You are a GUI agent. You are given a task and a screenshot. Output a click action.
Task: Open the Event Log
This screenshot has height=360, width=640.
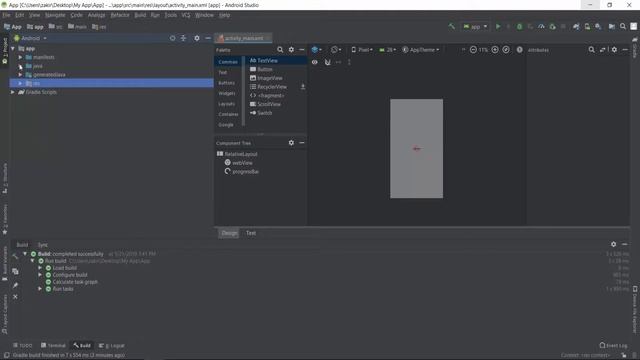coord(613,345)
